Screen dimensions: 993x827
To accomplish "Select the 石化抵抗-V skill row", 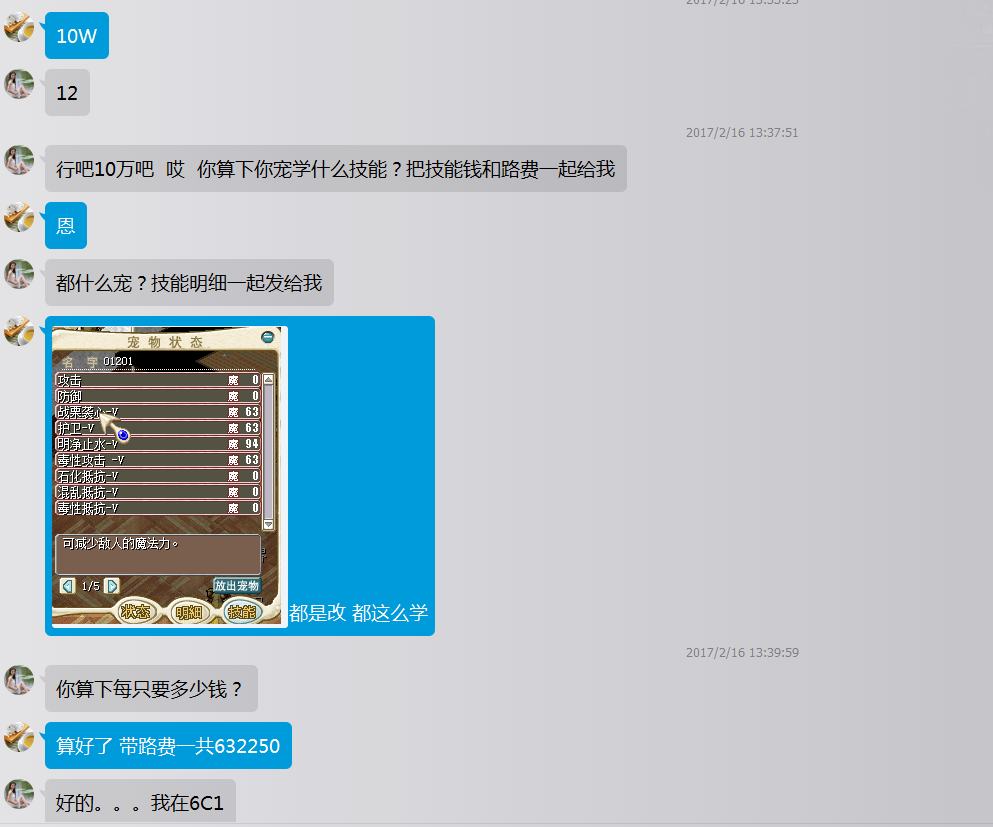I will (157, 476).
